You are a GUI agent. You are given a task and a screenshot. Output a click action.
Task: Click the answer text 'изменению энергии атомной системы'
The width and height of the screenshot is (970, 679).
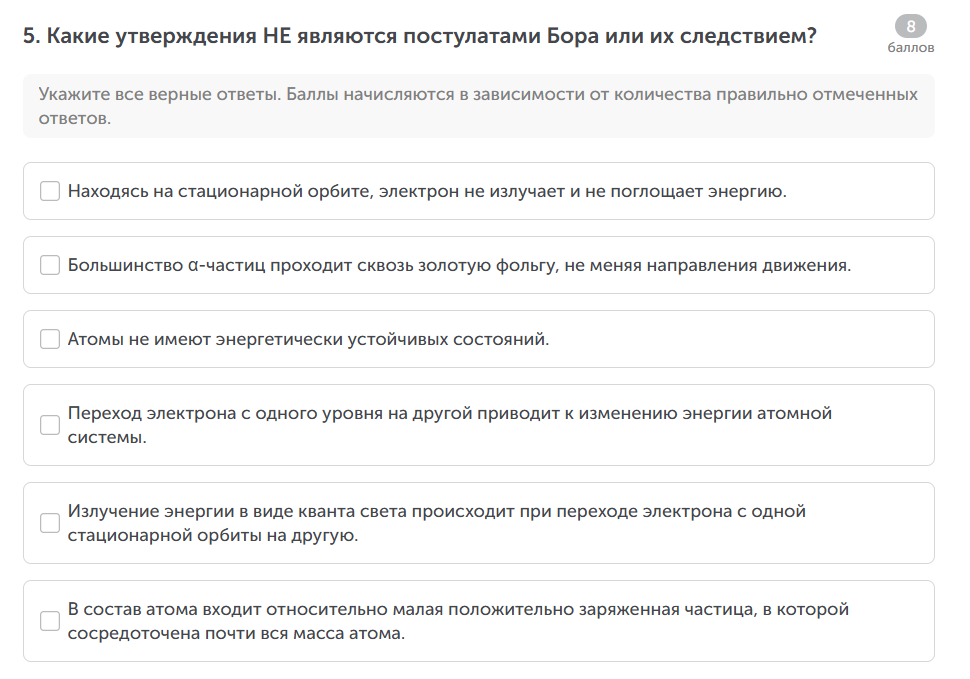702,413
